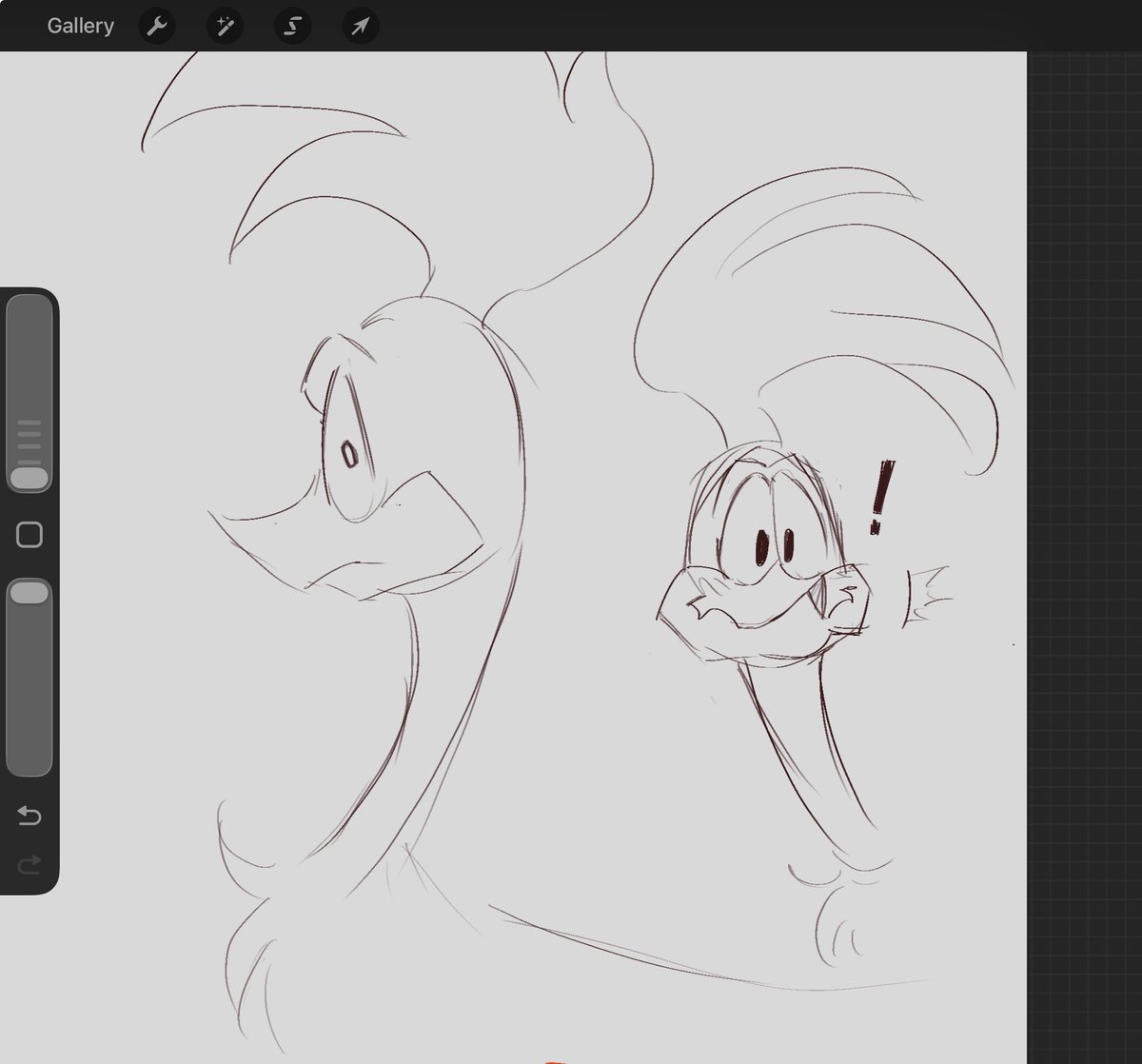Redo the last undone stroke
Image resolution: width=1142 pixels, height=1064 pixels.
(30, 864)
